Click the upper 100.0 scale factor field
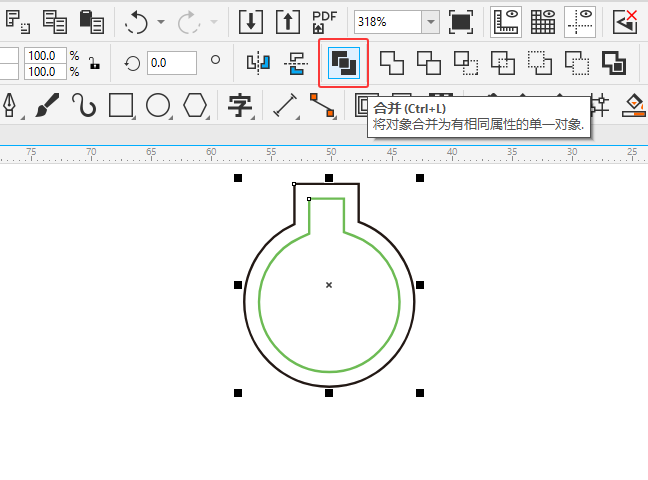The image size is (648, 480). point(45,55)
